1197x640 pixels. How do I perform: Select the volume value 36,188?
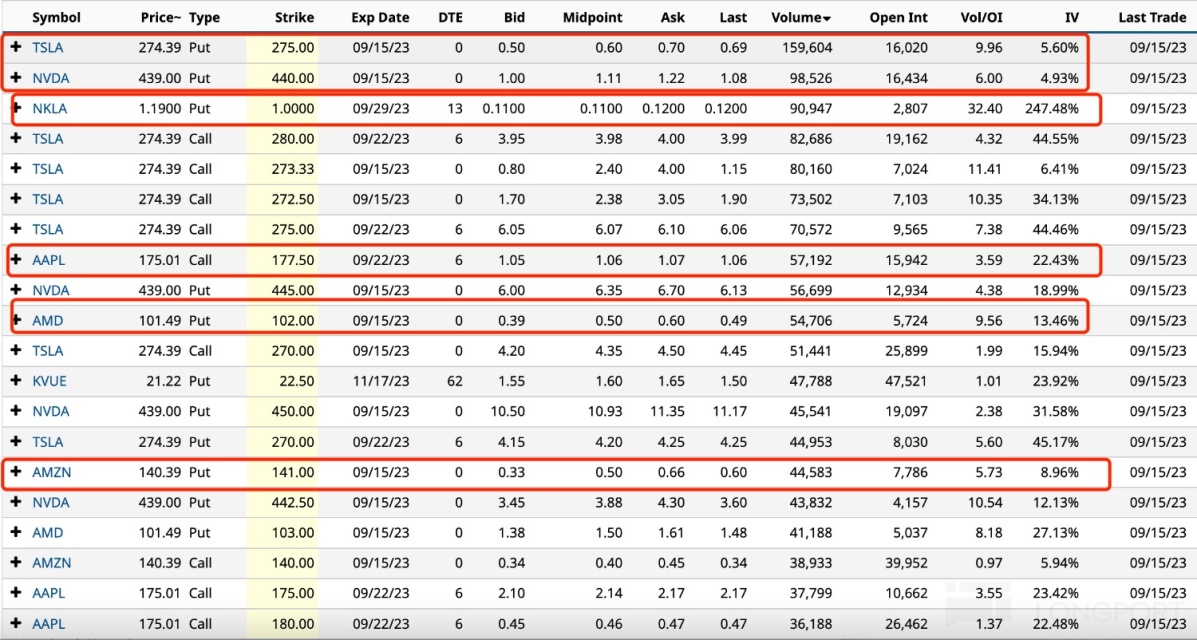[811, 623]
